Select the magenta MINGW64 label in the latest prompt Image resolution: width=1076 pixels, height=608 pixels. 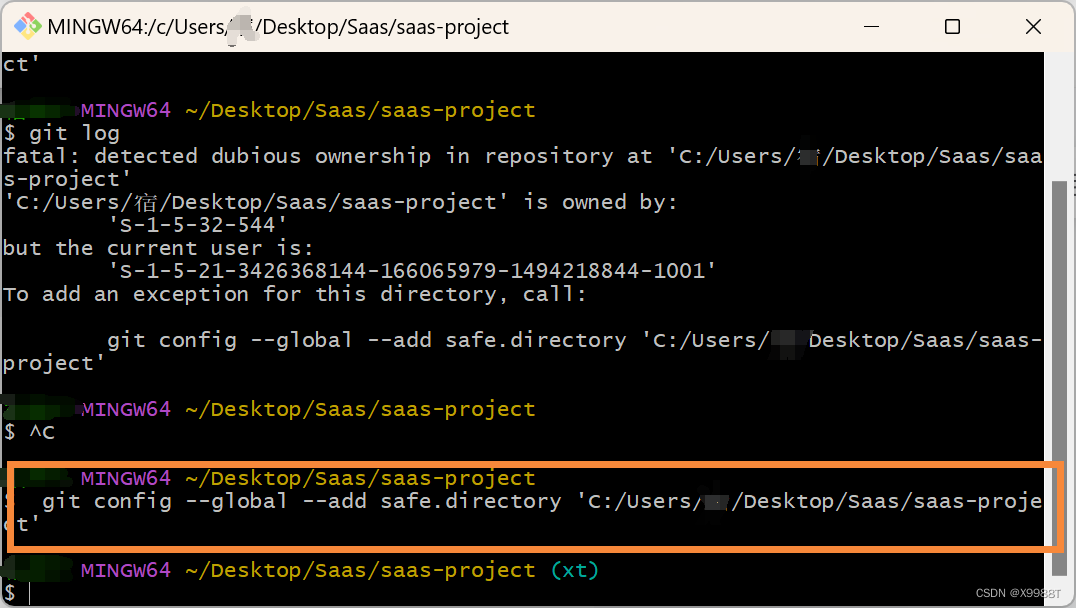pyautogui.click(x=126, y=570)
